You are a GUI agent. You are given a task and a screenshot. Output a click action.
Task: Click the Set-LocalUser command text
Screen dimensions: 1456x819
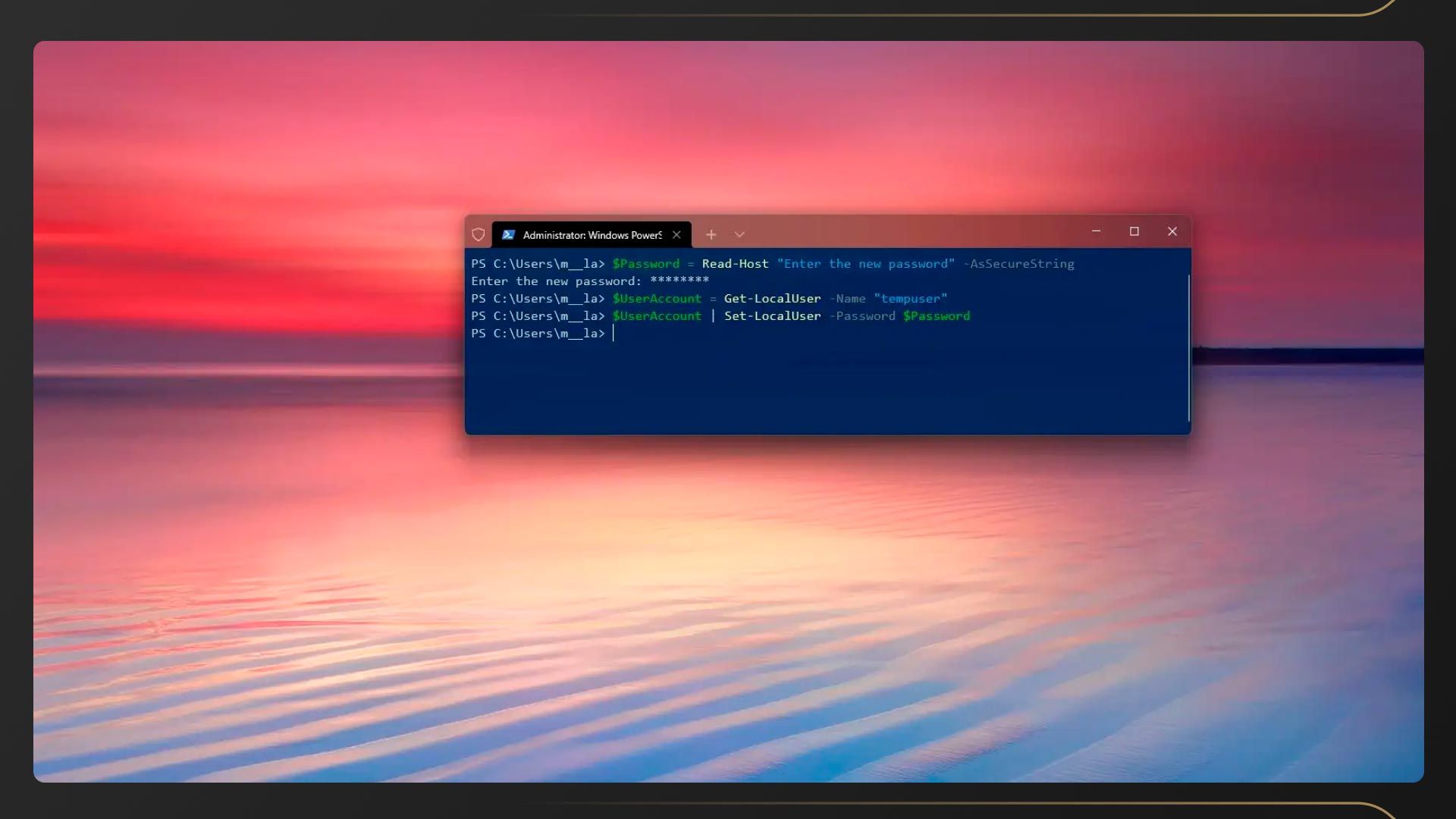[x=772, y=316]
